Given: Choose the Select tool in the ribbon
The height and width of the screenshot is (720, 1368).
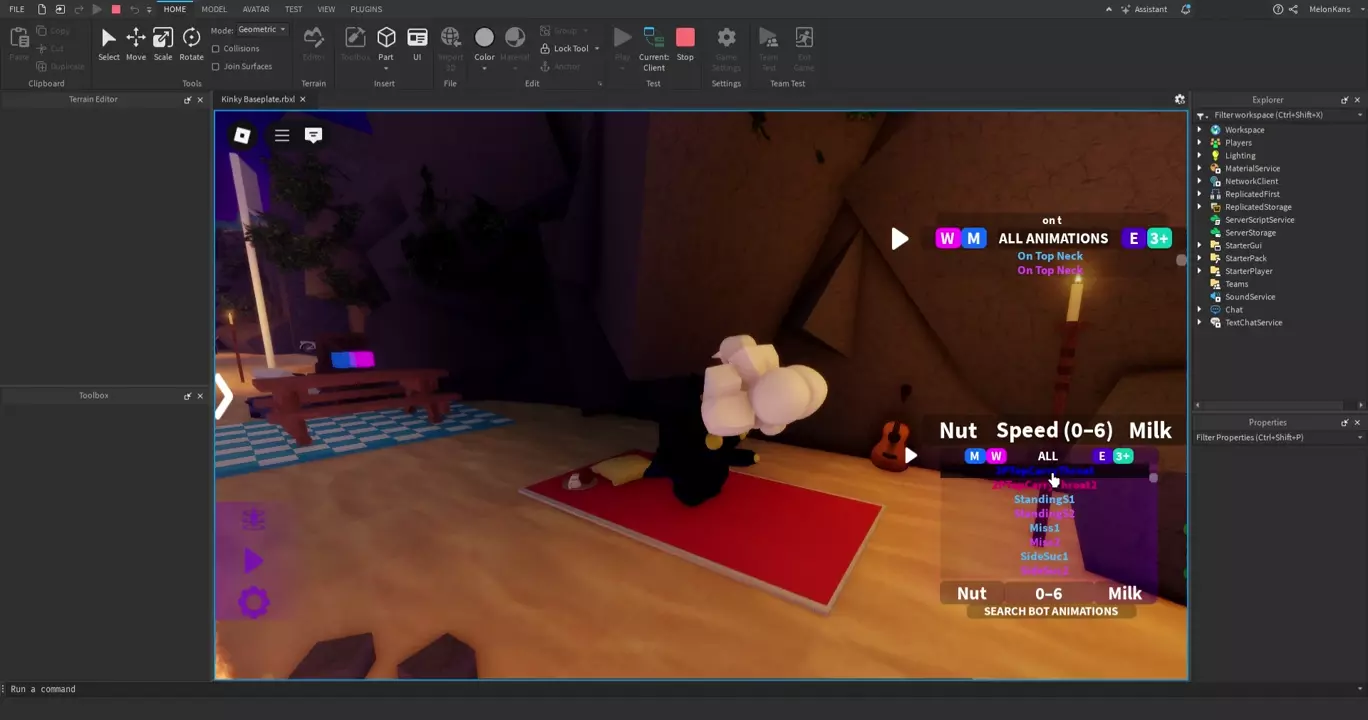Looking at the screenshot, I should click(x=108, y=44).
